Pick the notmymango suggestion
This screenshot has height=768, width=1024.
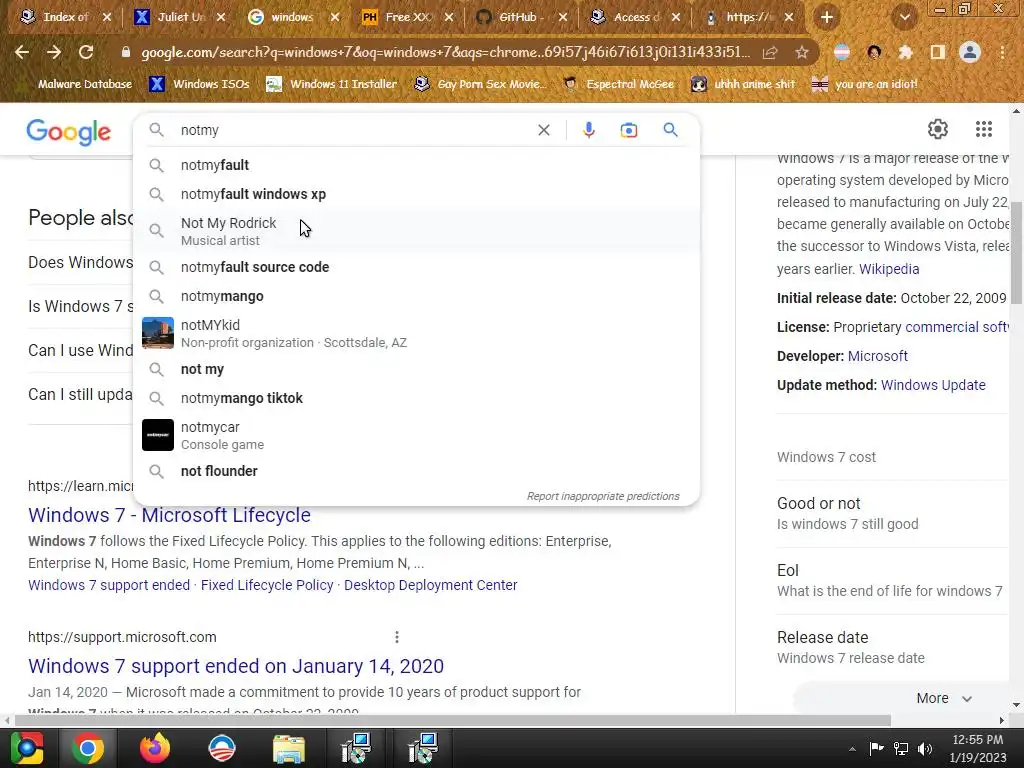pos(417,296)
